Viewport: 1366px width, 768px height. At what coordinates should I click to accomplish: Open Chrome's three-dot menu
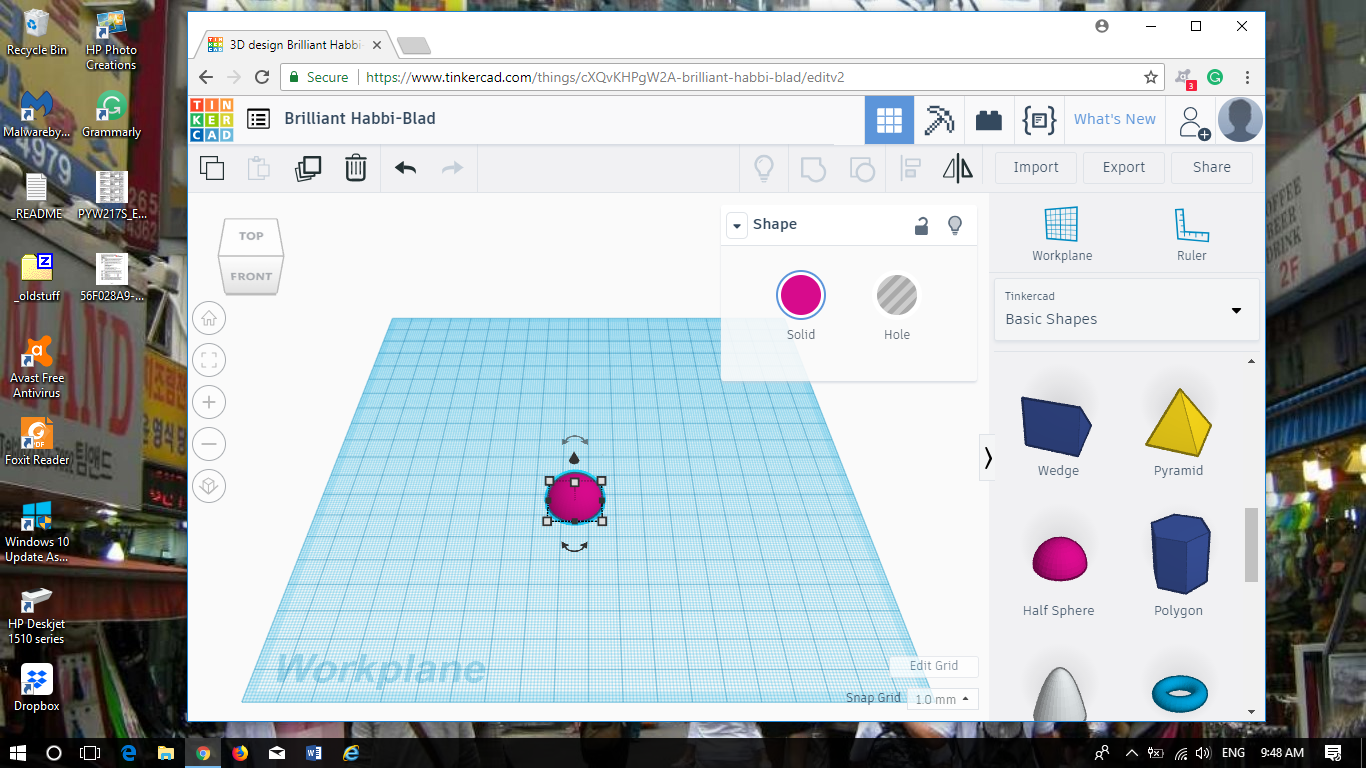1247,77
